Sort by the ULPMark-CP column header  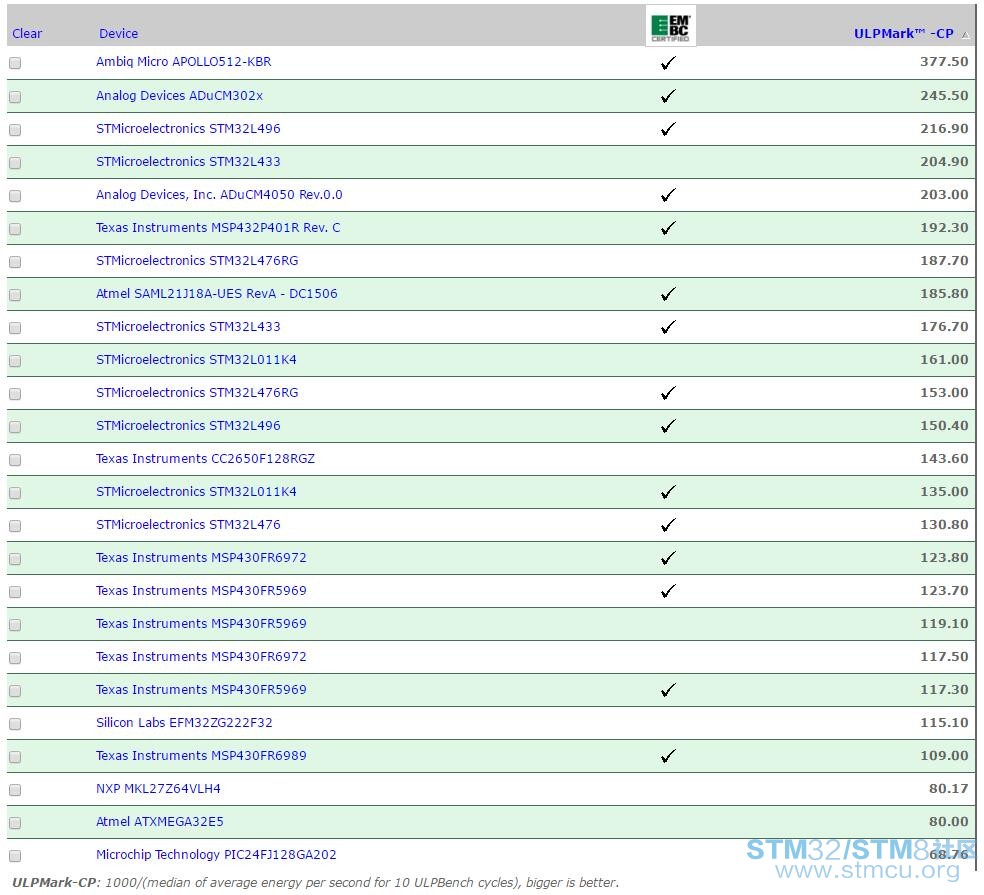pos(904,33)
